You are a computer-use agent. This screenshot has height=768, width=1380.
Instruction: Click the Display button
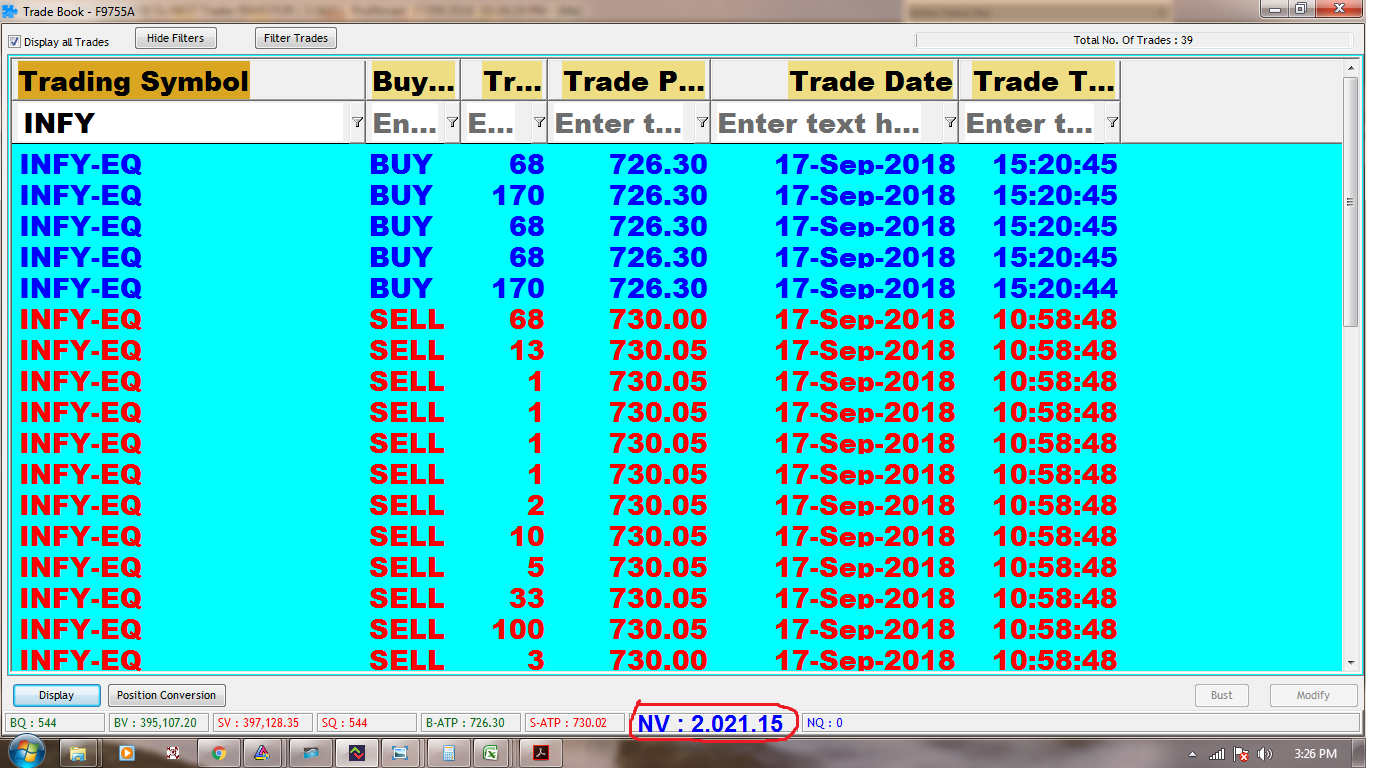tap(57, 695)
